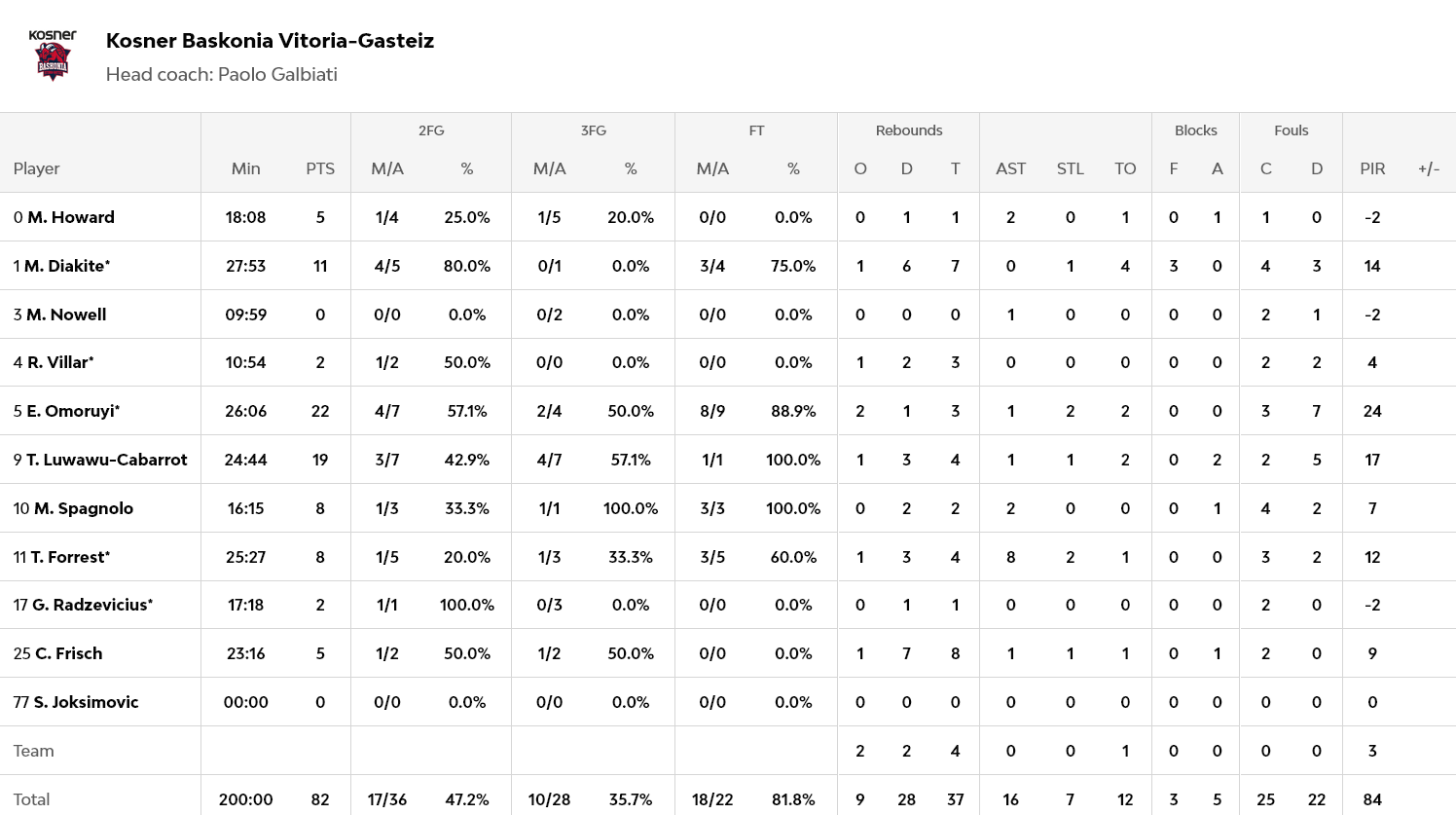Open the Kosner Baskonia Vitoria-Gasteiz team title
This screenshot has width=1456, height=815.
270,40
